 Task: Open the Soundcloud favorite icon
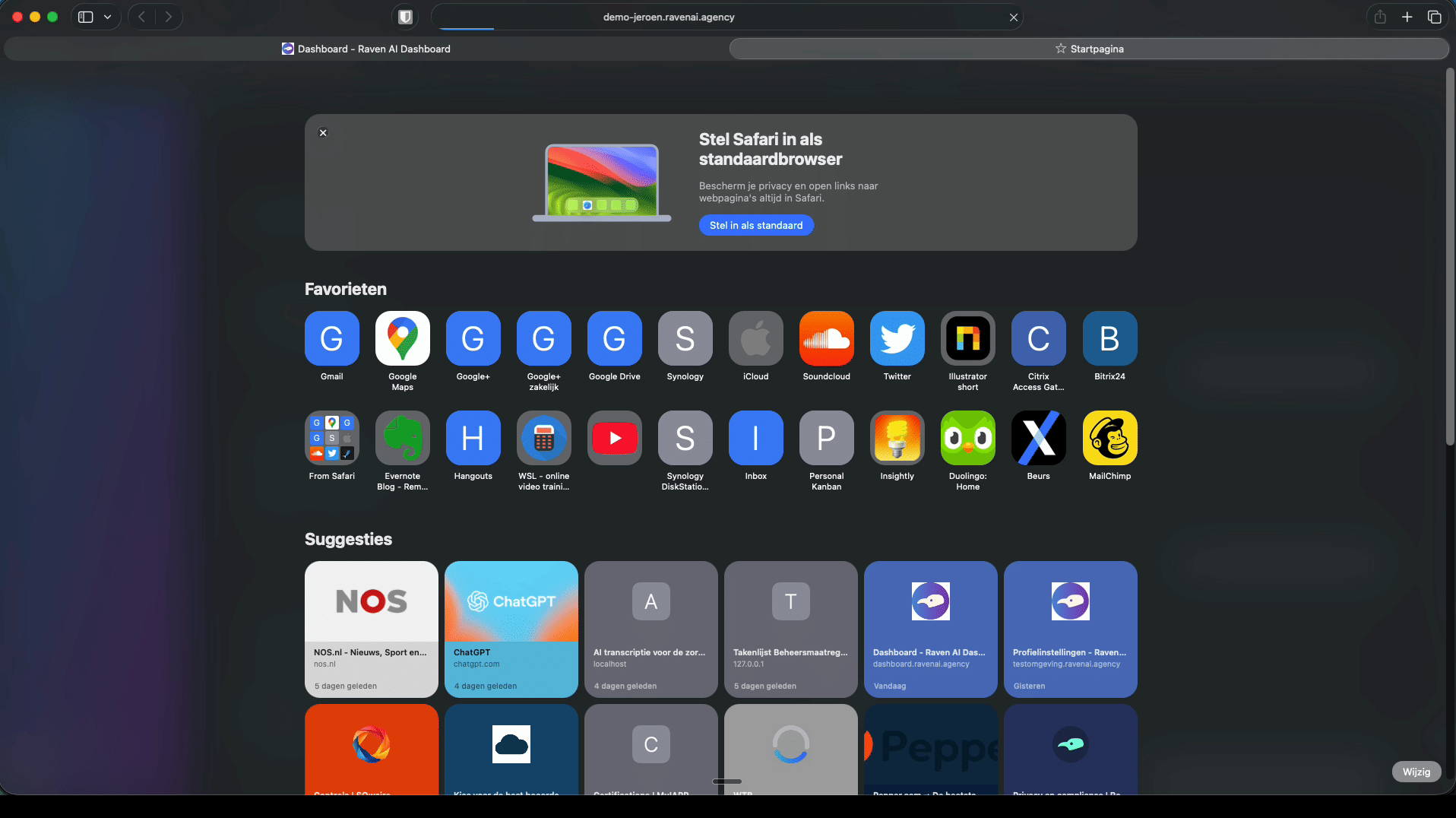[x=826, y=338]
